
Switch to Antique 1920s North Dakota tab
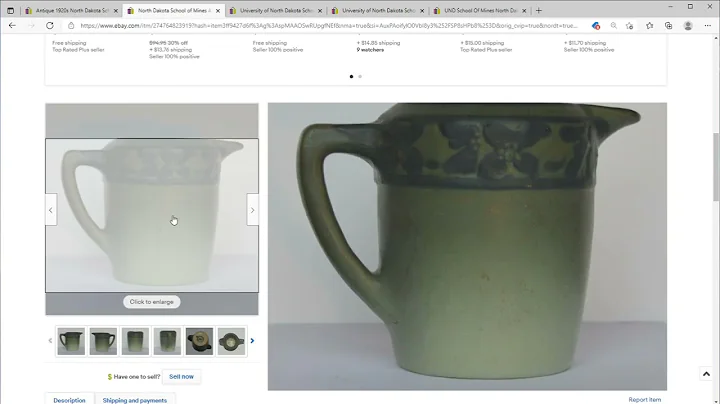[72, 10]
